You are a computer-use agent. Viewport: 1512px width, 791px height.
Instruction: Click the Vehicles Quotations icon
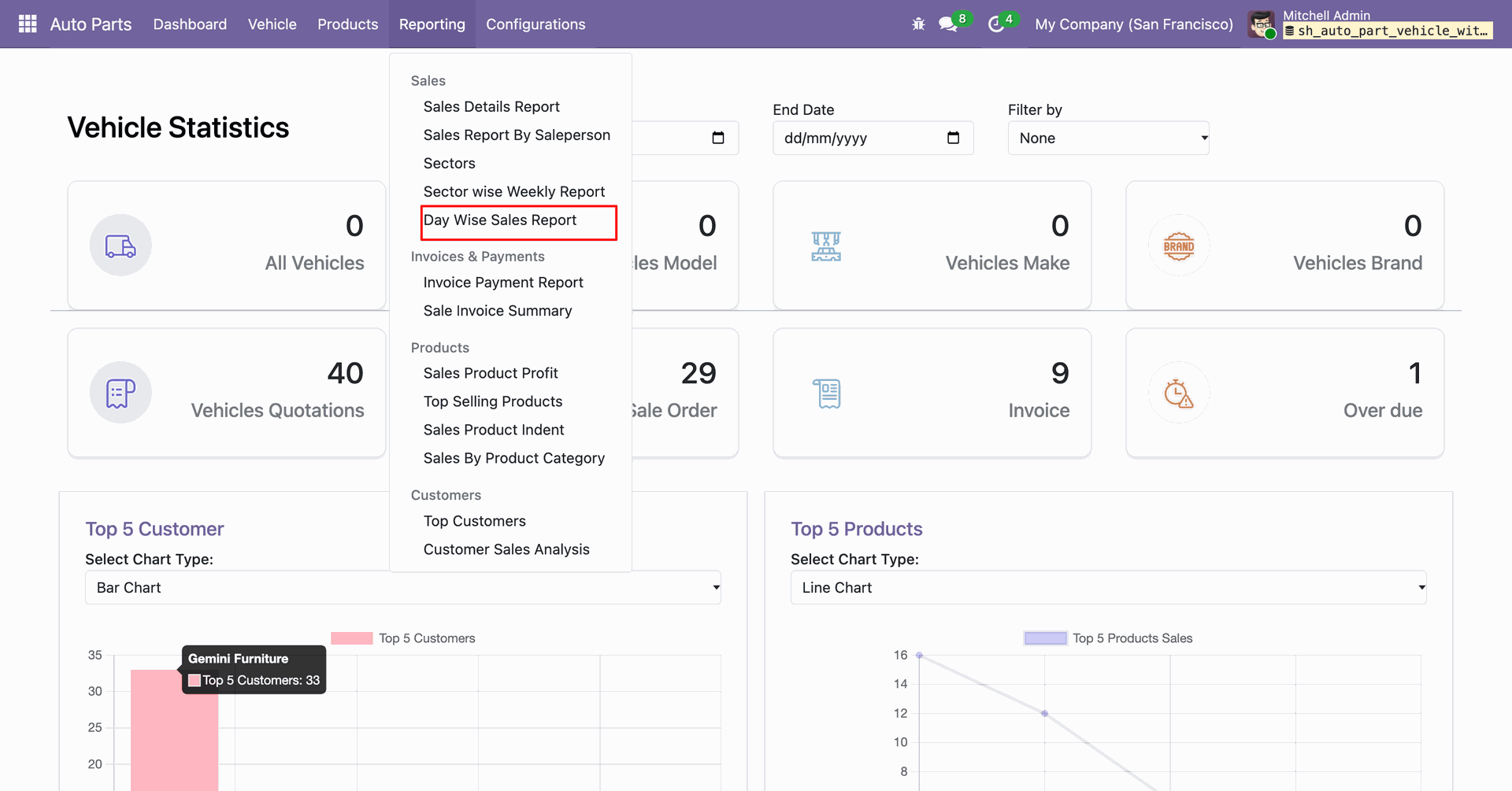tap(120, 393)
